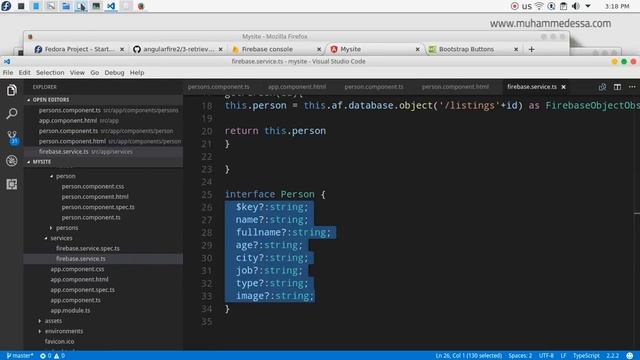This screenshot has width=640, height=360.
Task: Close the firebase.service.ts editor tab
Action: [x=564, y=87]
